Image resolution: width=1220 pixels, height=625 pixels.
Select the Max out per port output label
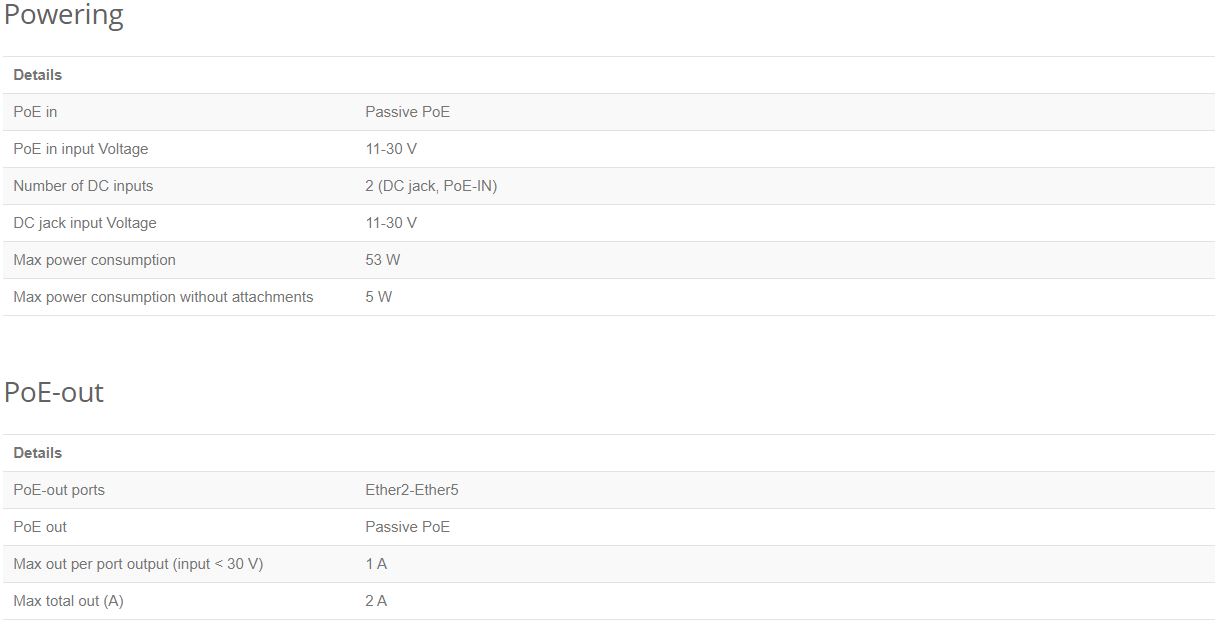click(138, 564)
